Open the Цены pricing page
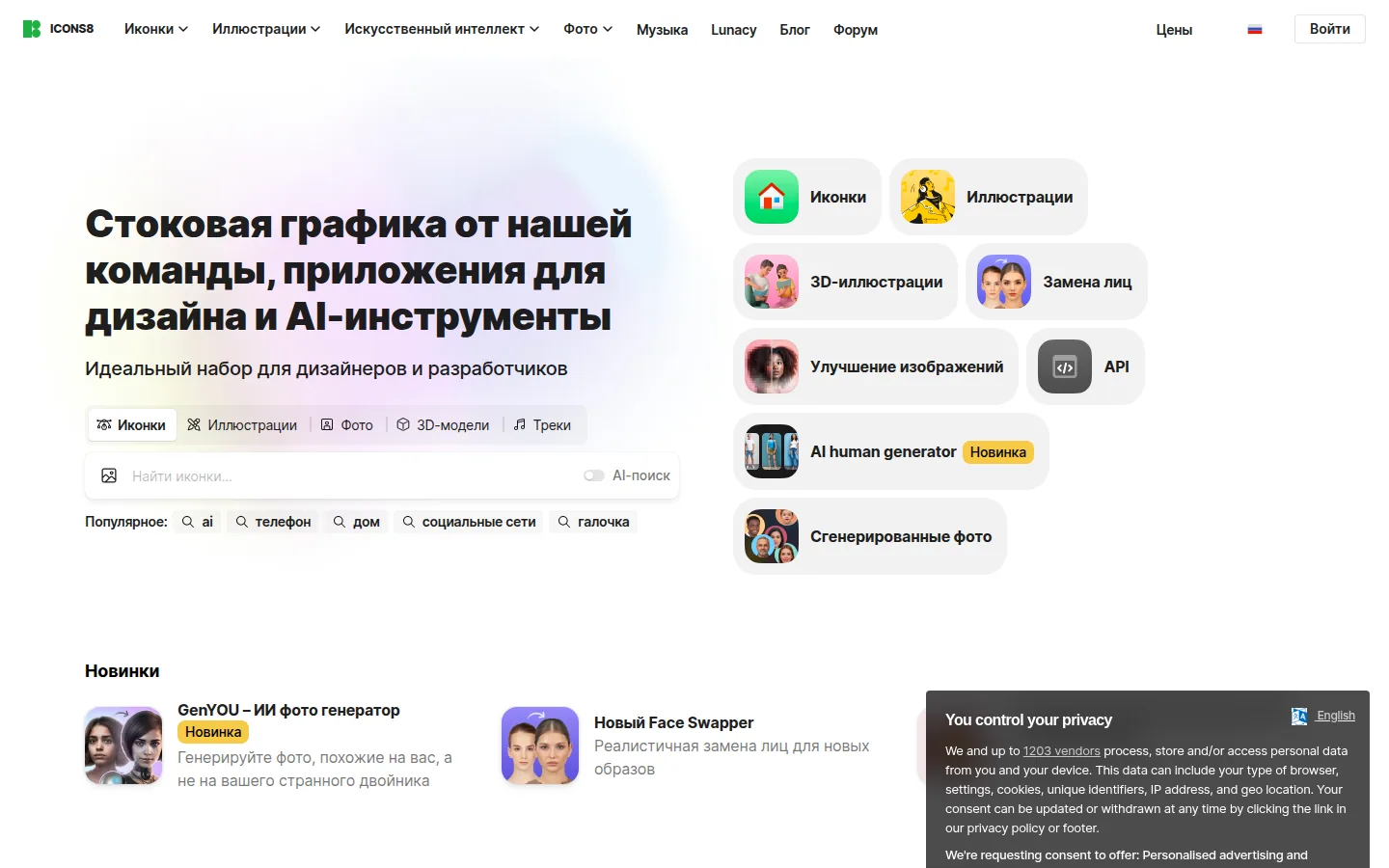 [x=1174, y=30]
